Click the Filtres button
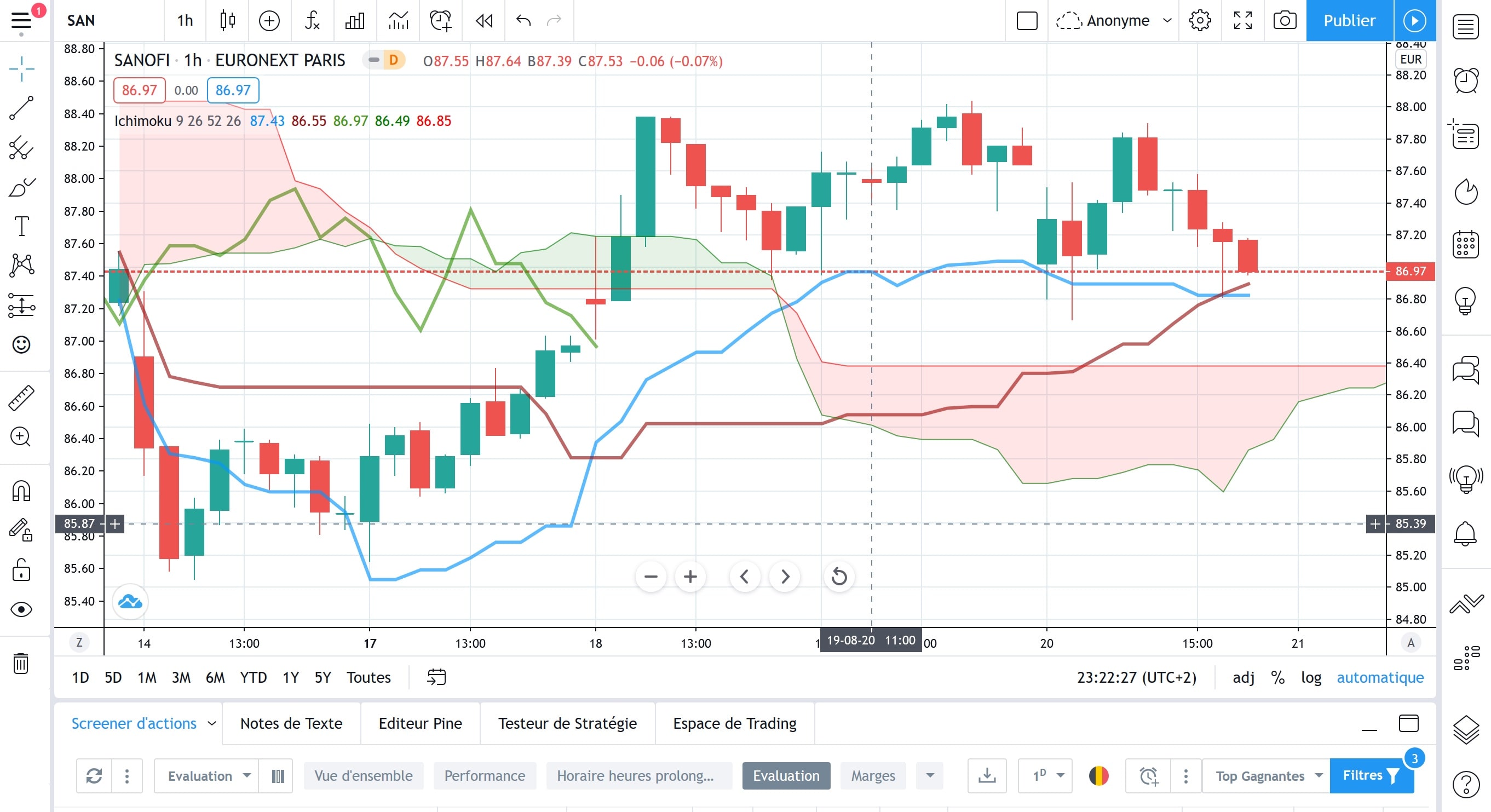 click(1371, 775)
